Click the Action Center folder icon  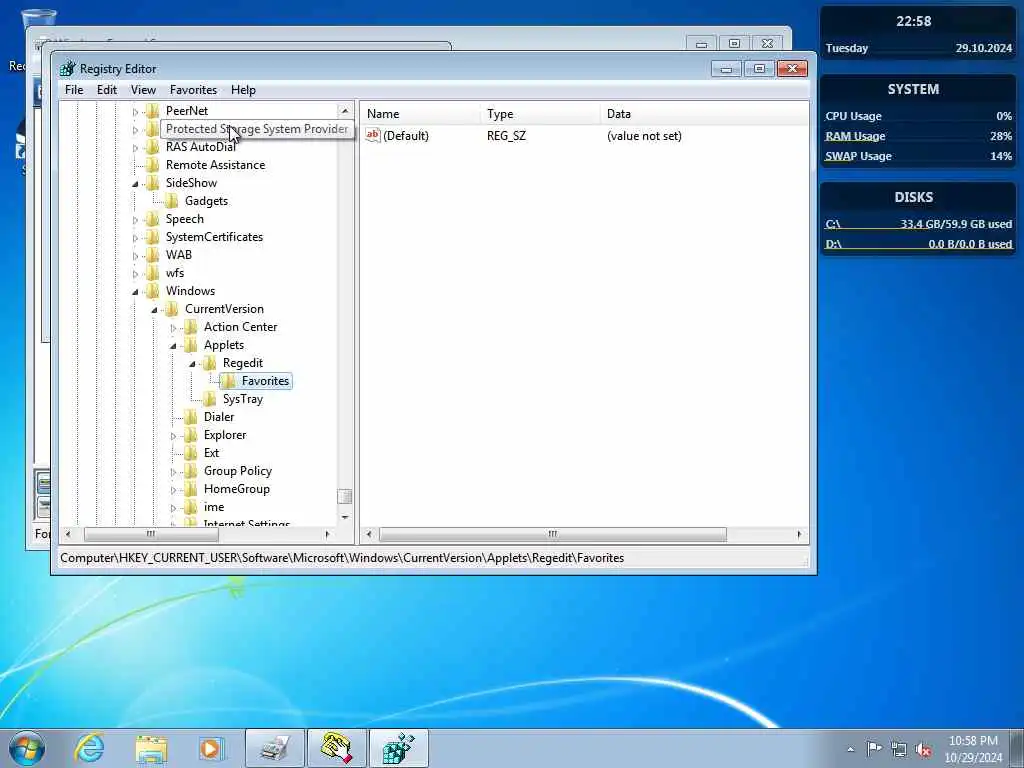point(191,327)
